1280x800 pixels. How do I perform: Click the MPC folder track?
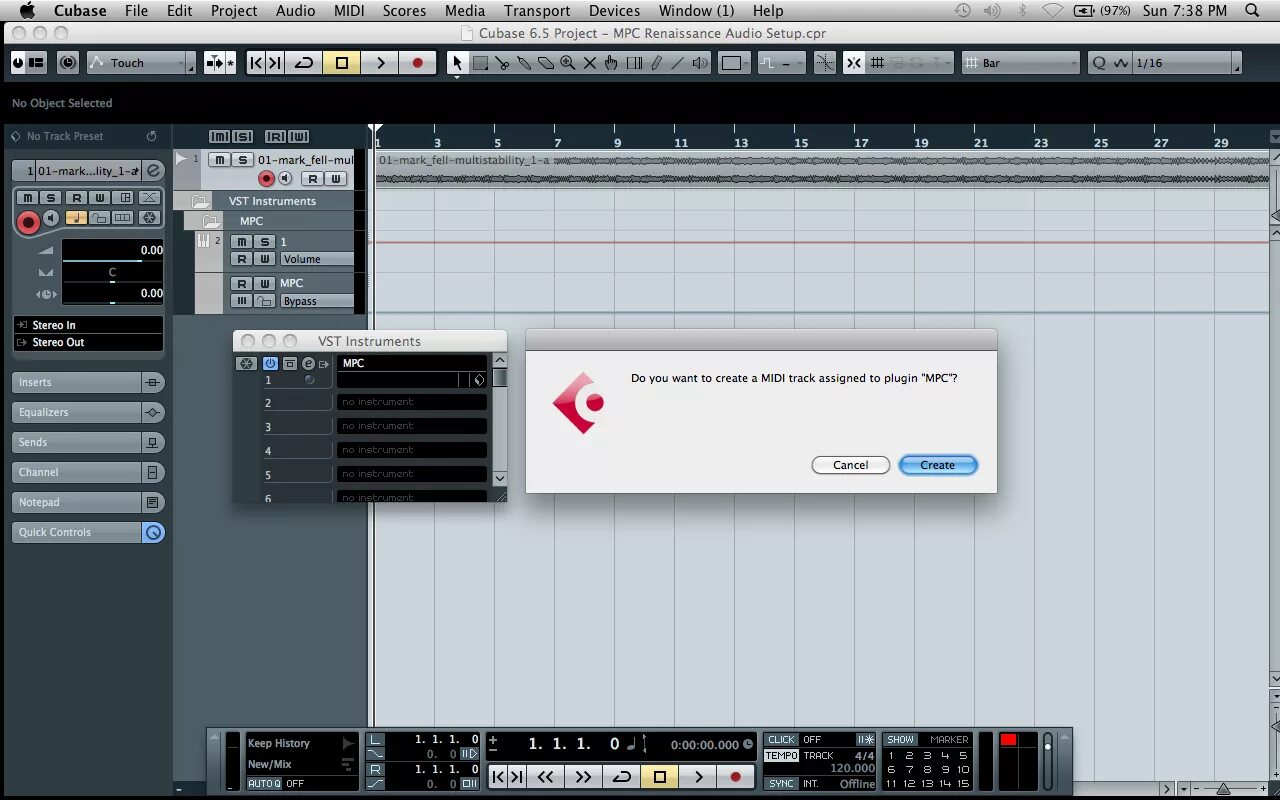point(251,221)
